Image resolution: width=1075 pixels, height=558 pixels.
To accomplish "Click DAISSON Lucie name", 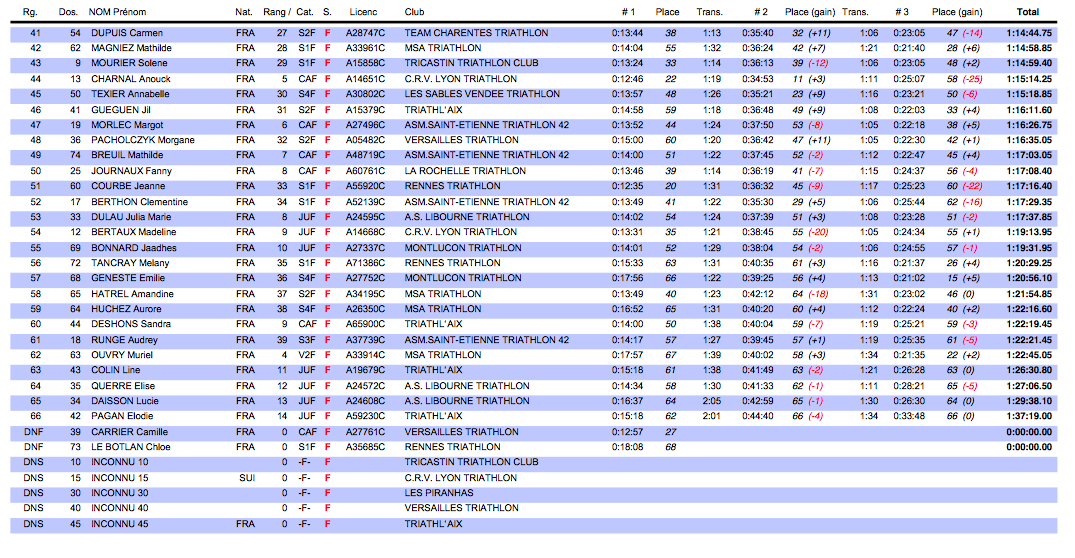I will pyautogui.click(x=125, y=400).
